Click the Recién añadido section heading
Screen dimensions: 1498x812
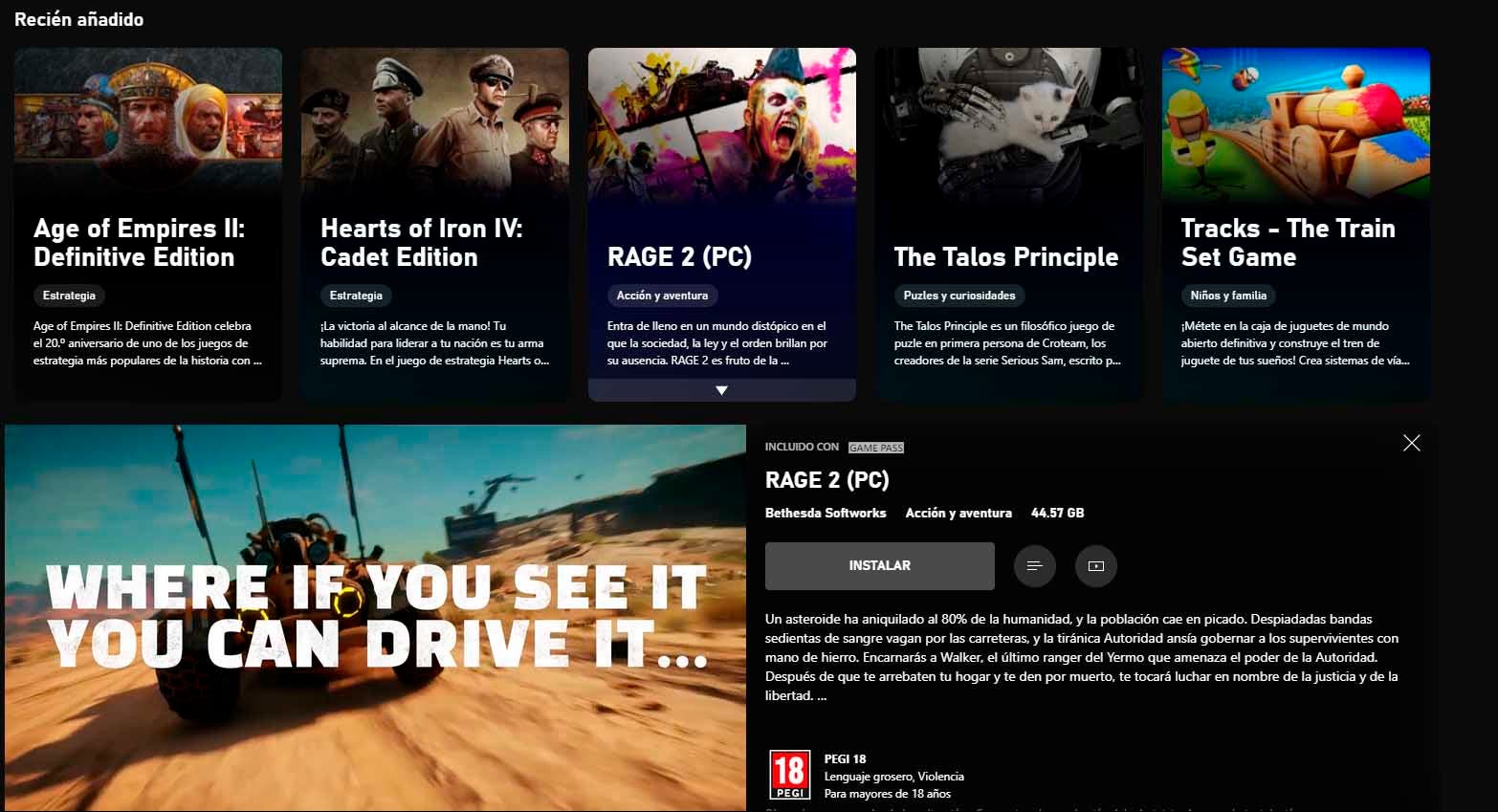(x=79, y=19)
